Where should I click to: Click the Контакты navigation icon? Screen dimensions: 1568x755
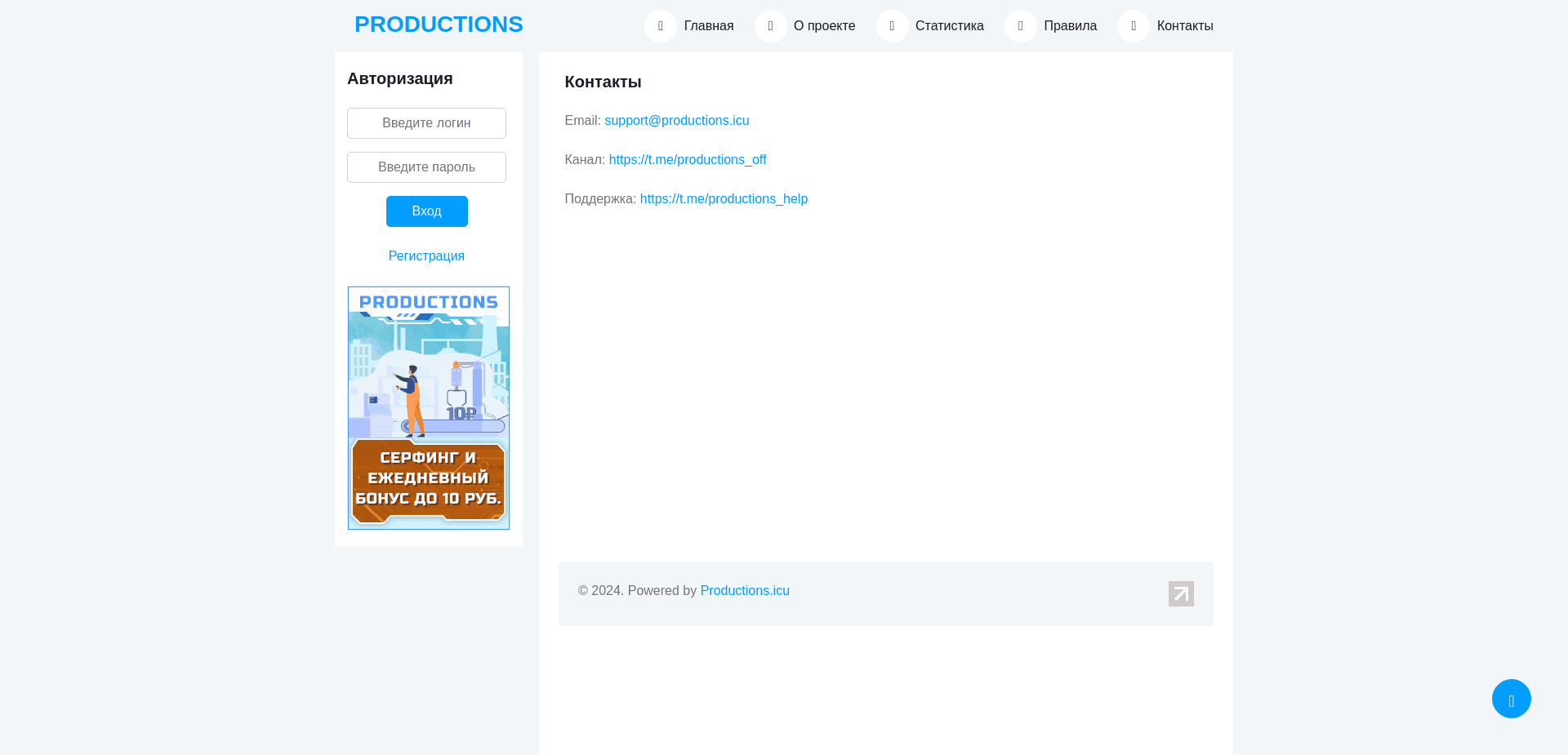pyautogui.click(x=1133, y=25)
